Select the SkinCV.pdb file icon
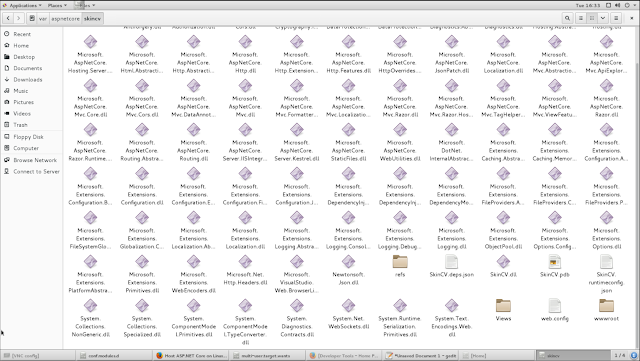Viewport: 640px width, 361px height. click(x=555, y=262)
